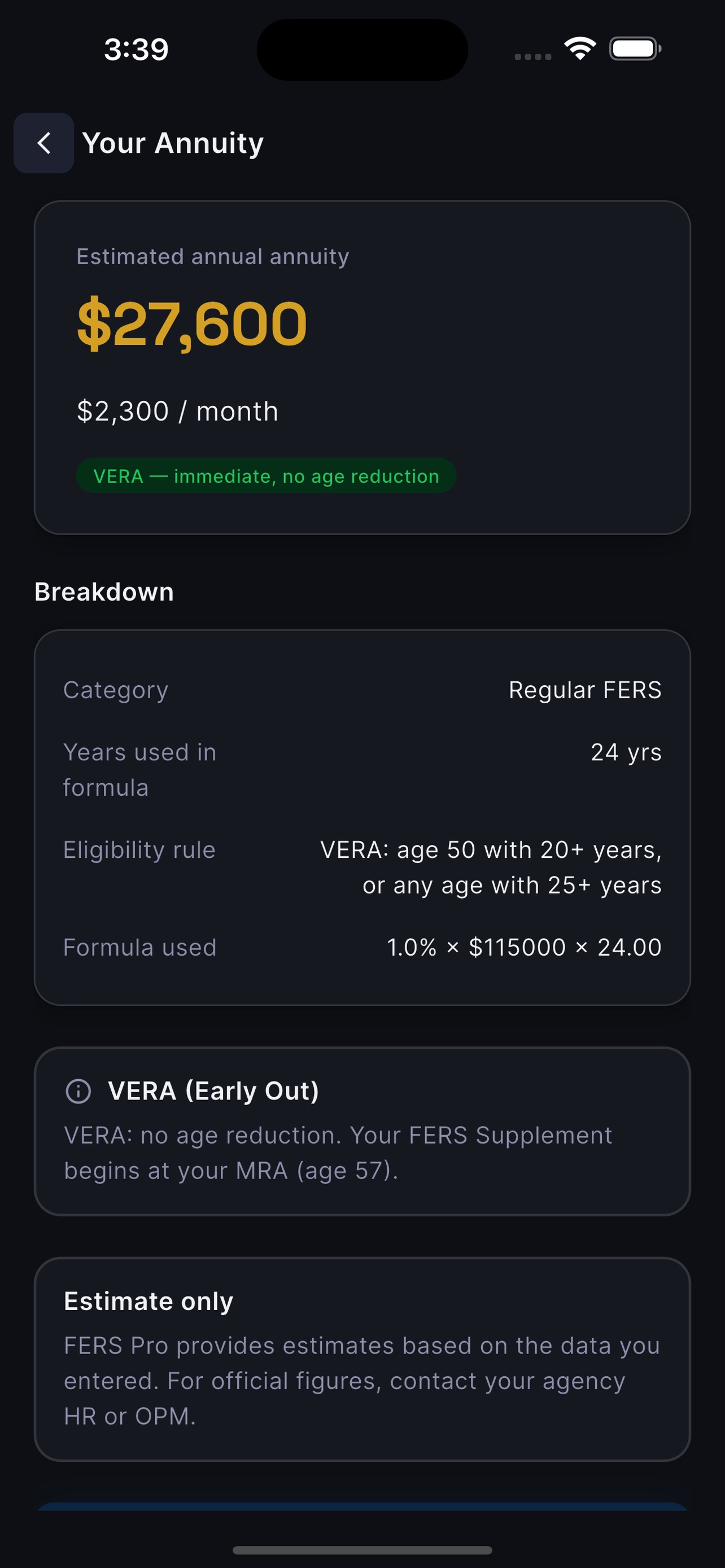This screenshot has height=1568, width=725.
Task: Tap the battery indicator icon
Action: point(635,49)
